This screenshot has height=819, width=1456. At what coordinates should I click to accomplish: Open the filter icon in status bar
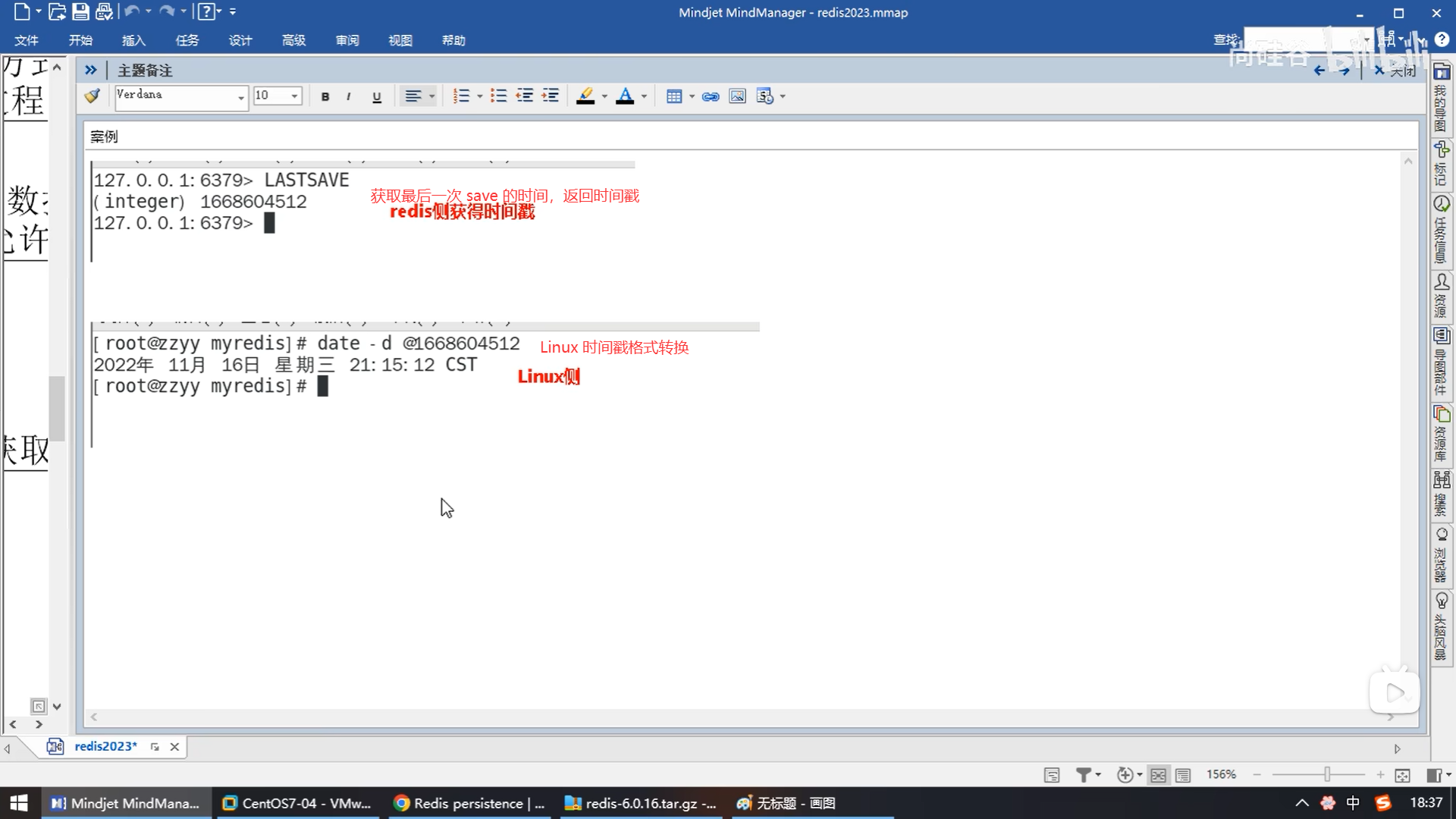tap(1084, 775)
